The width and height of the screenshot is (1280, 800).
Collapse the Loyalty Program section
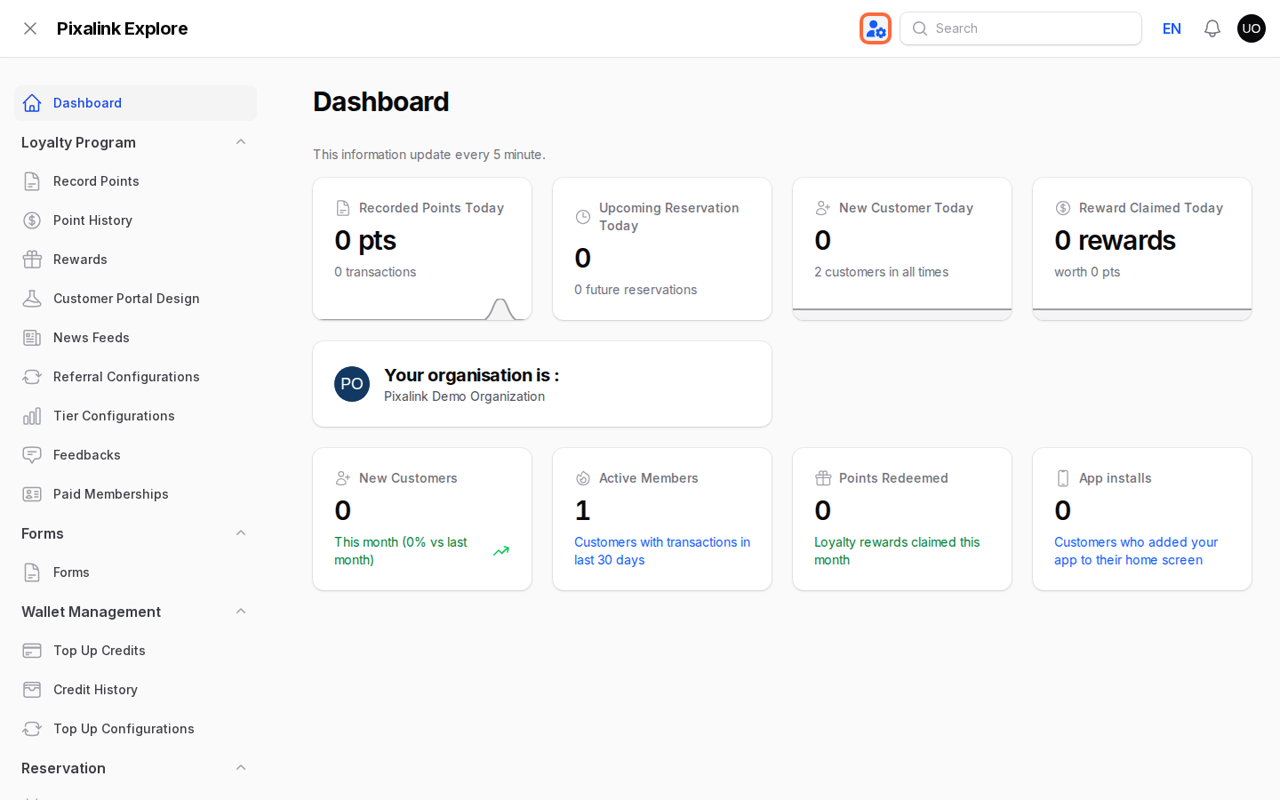(240, 142)
